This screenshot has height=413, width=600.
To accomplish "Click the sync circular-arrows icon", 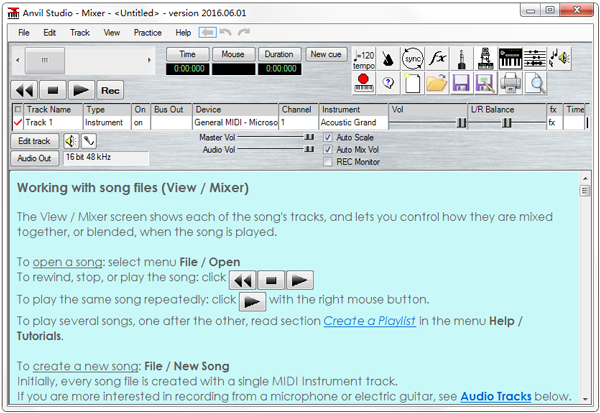I will (x=412, y=59).
